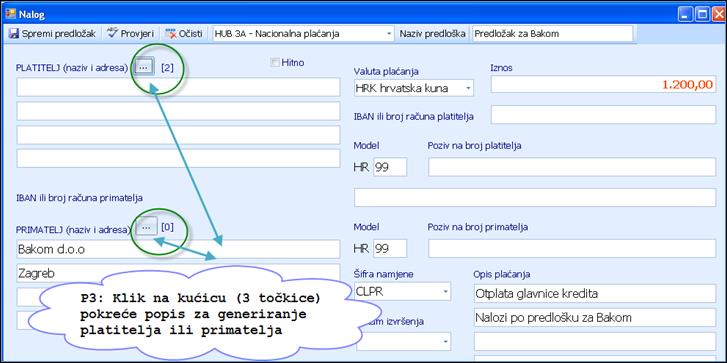This screenshot has height=363, width=727.
Task: Open the Valuta plaćanja HRK dropdown
Action: click(468, 88)
